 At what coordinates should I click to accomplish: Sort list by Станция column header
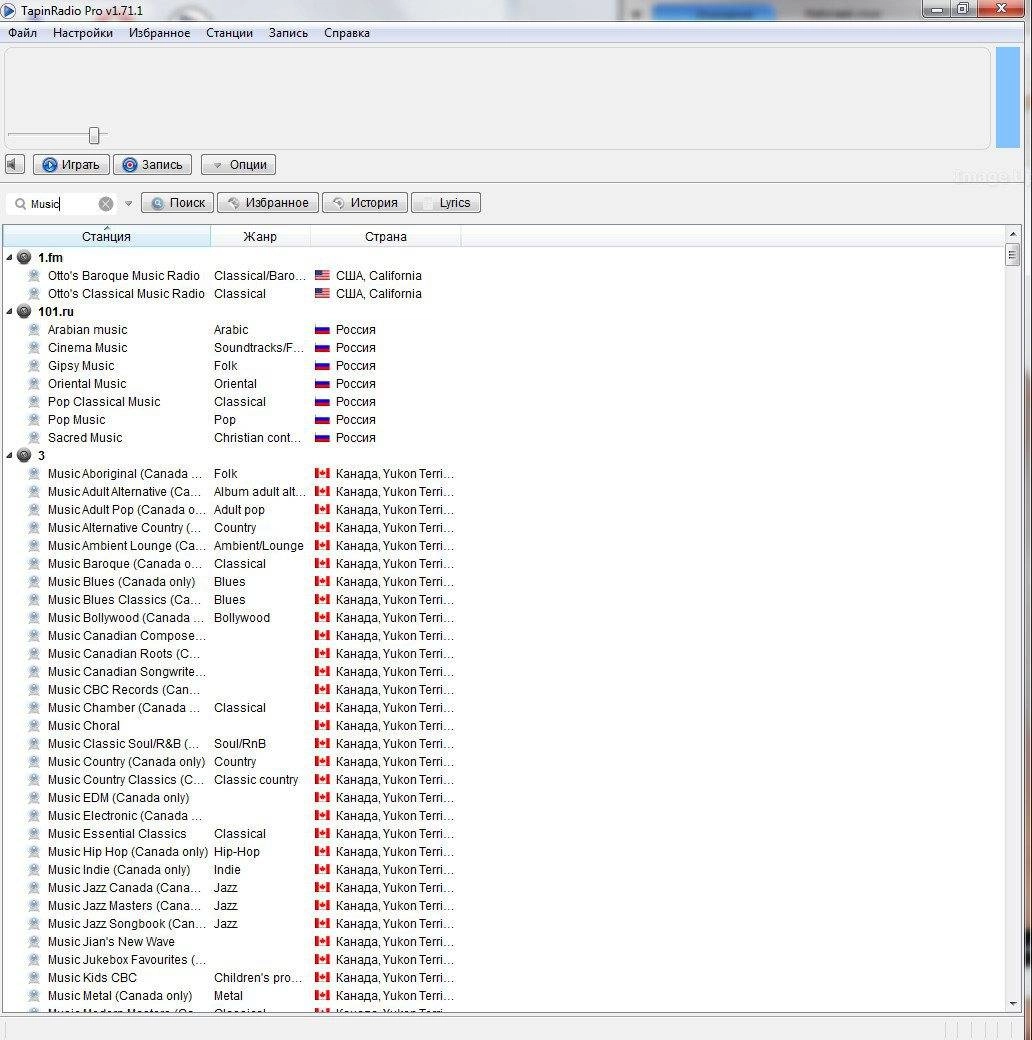[106, 236]
